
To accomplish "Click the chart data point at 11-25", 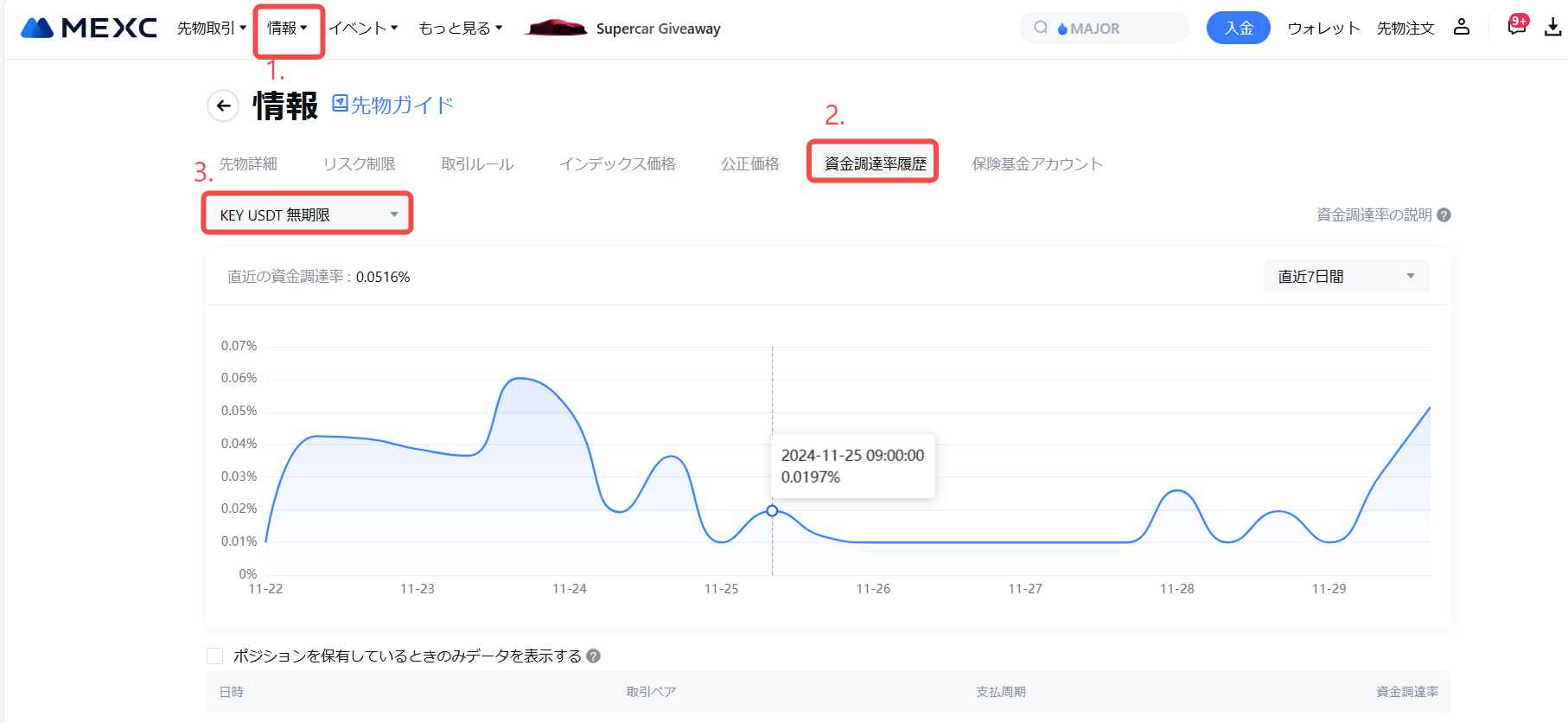I will point(772,511).
